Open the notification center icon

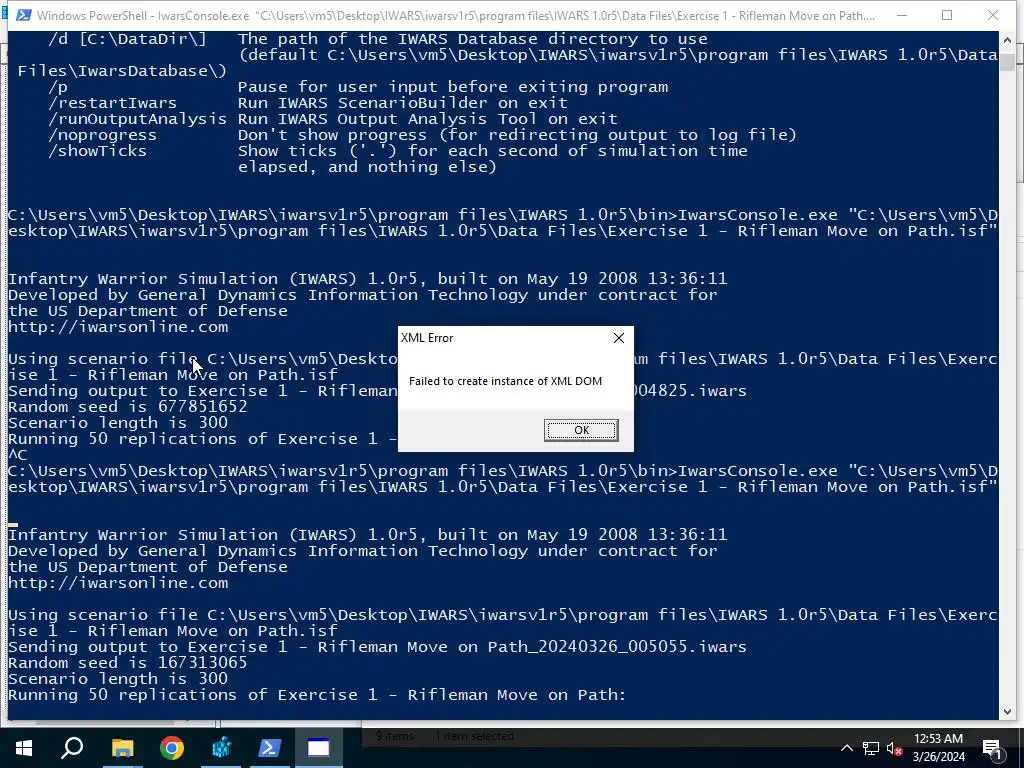click(991, 748)
